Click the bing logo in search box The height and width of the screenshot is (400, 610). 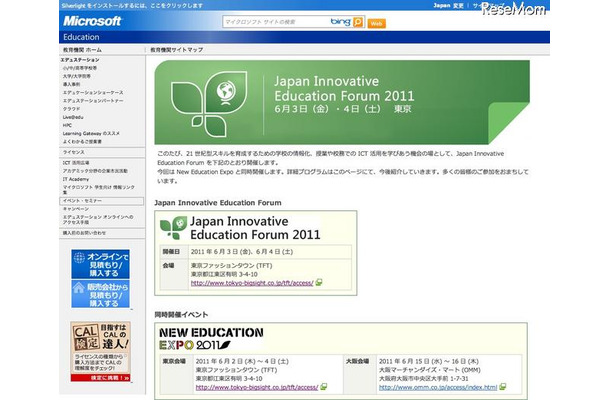point(340,22)
